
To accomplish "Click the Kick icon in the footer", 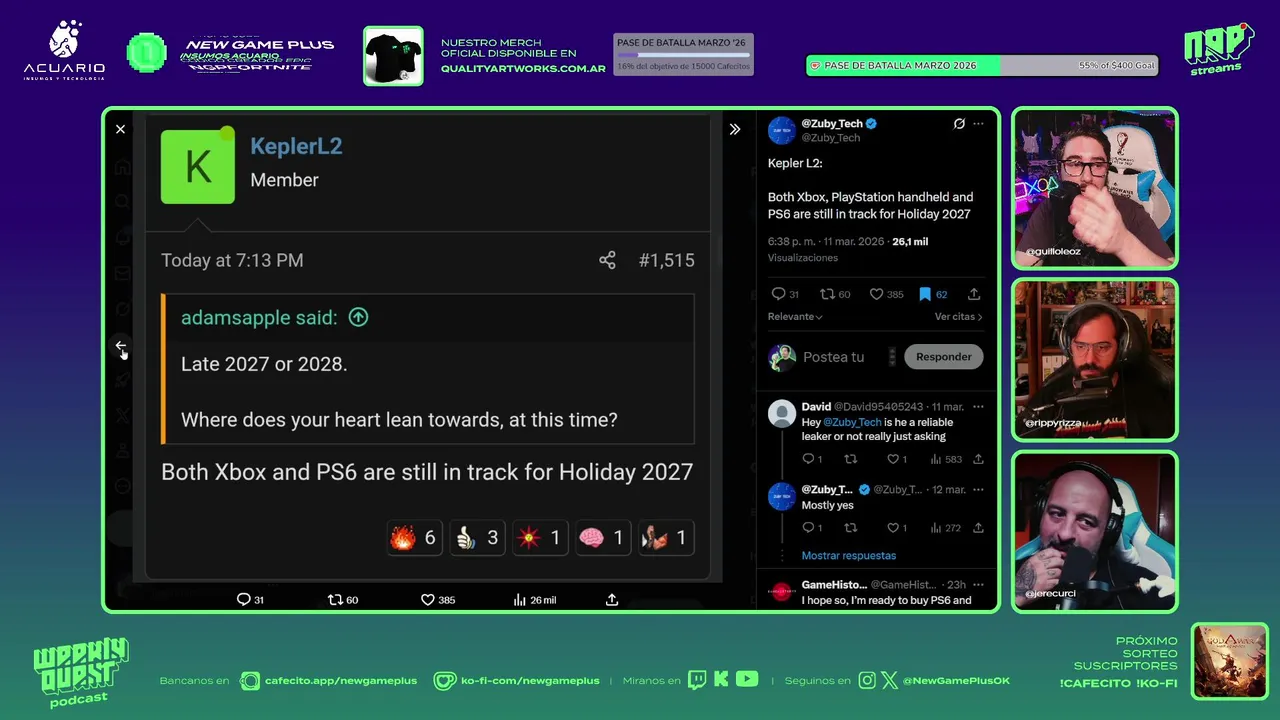I will pyautogui.click(x=721, y=680).
